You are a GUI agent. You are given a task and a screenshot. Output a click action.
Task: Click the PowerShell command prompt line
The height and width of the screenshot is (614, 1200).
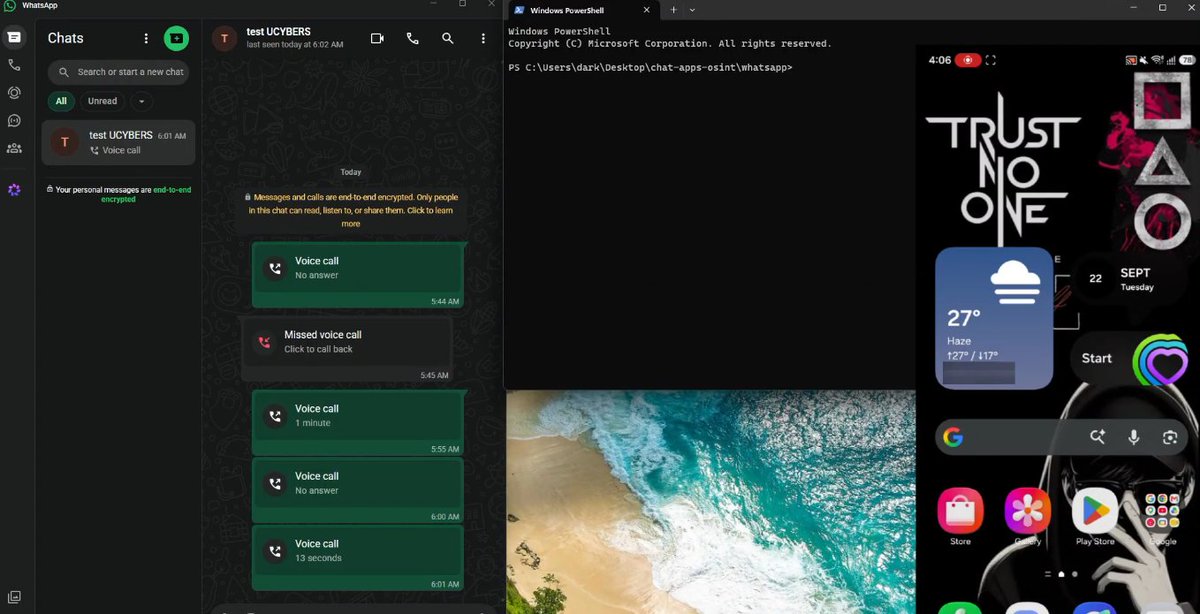650,68
